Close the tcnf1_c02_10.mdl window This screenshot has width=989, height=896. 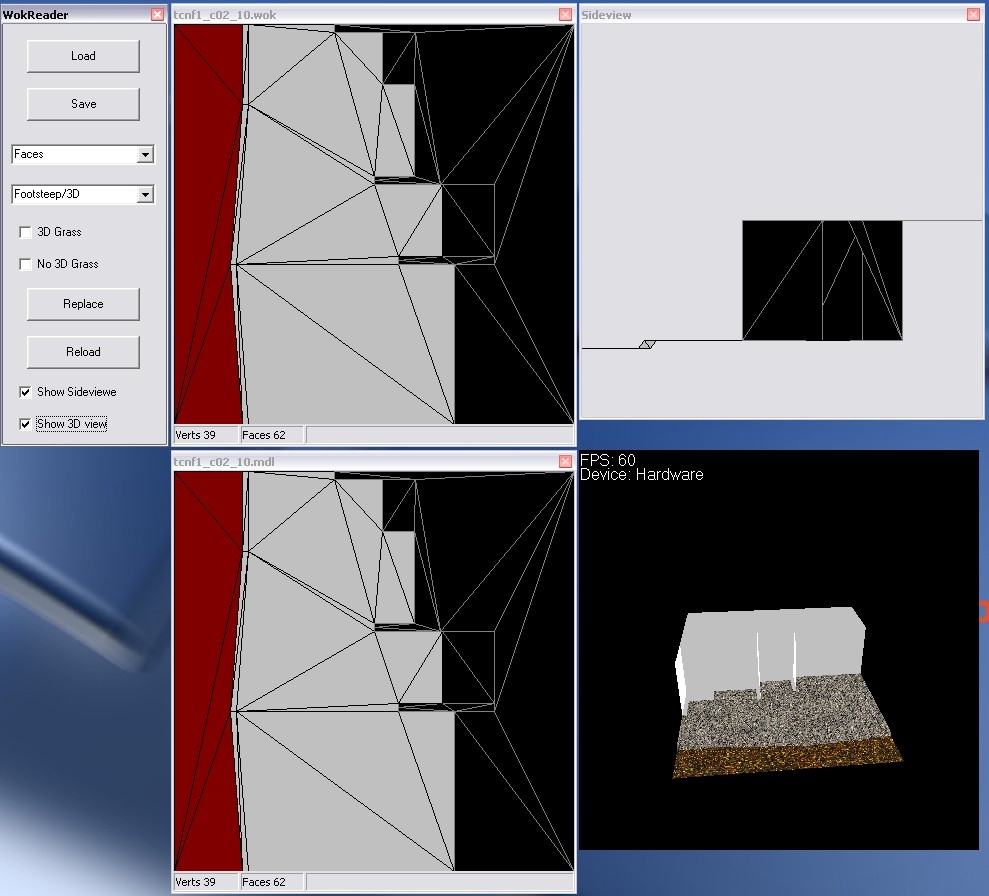click(566, 462)
